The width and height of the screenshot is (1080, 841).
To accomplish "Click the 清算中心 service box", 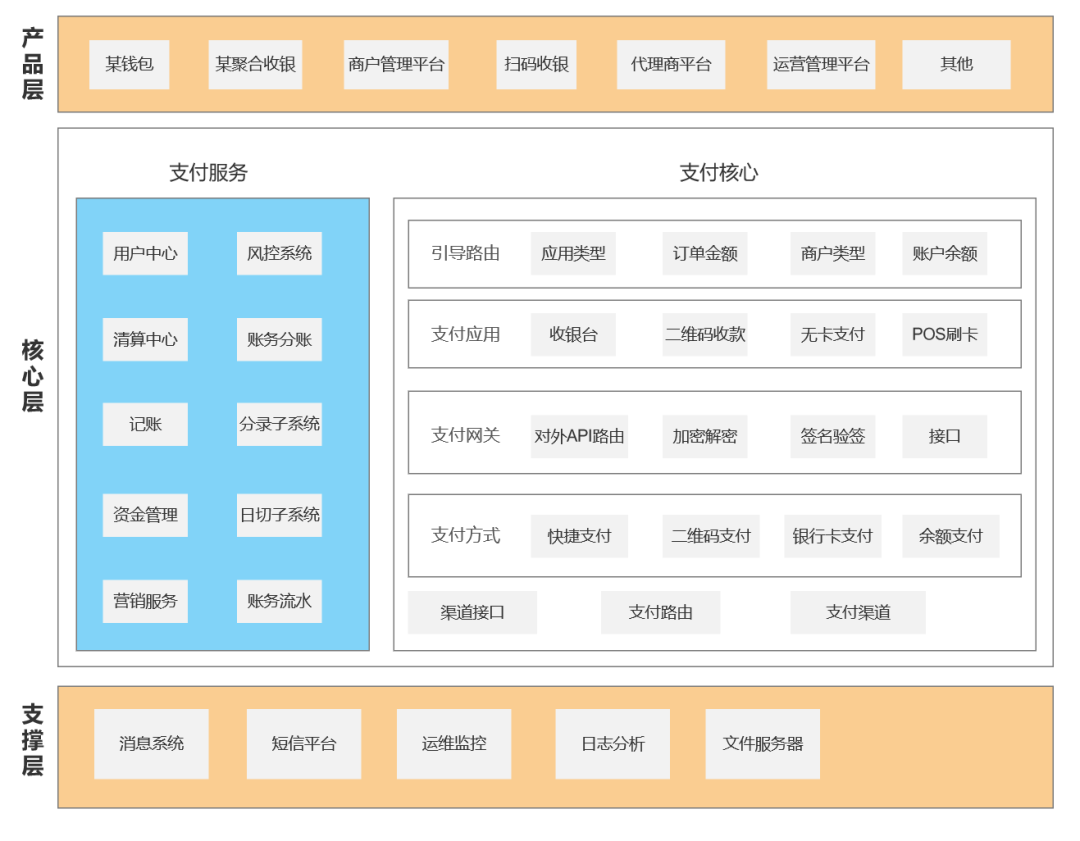I will [145, 340].
